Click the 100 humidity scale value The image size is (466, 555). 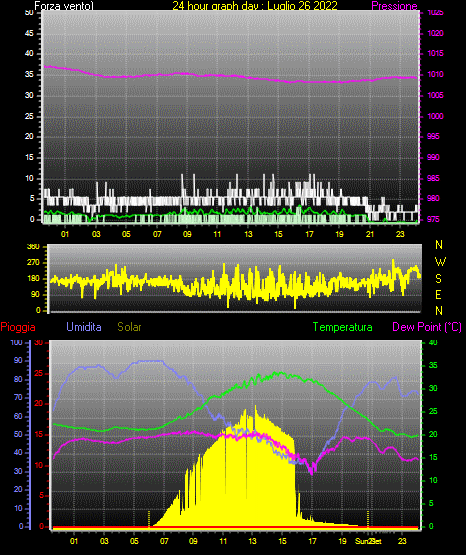click(x=17, y=342)
